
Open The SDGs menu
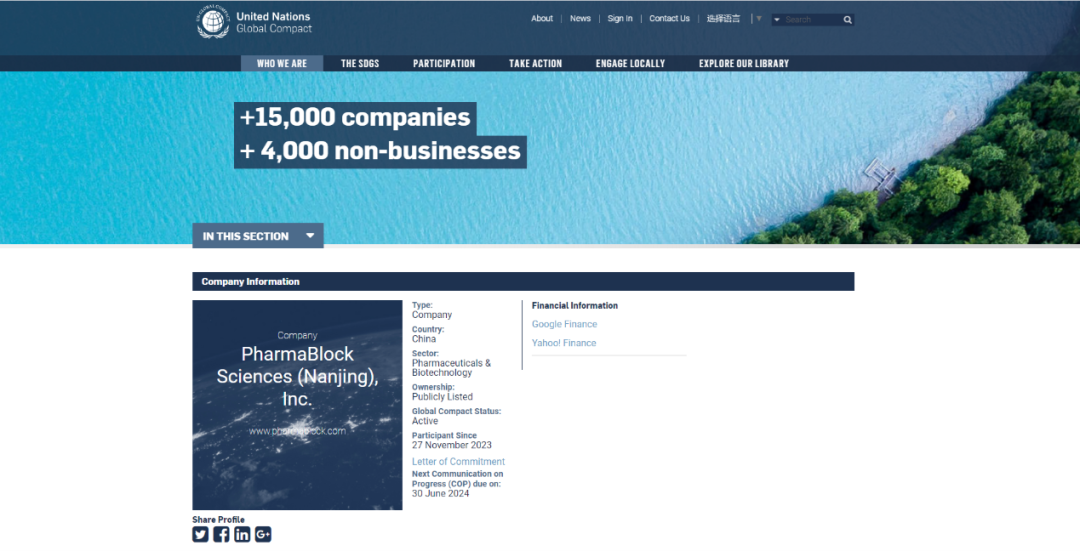(360, 63)
